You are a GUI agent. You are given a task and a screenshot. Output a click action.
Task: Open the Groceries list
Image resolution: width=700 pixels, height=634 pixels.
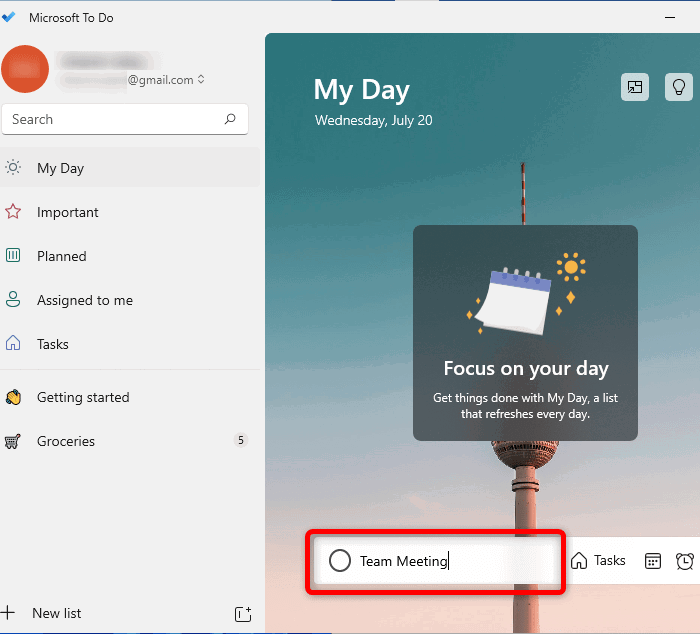(x=130, y=441)
